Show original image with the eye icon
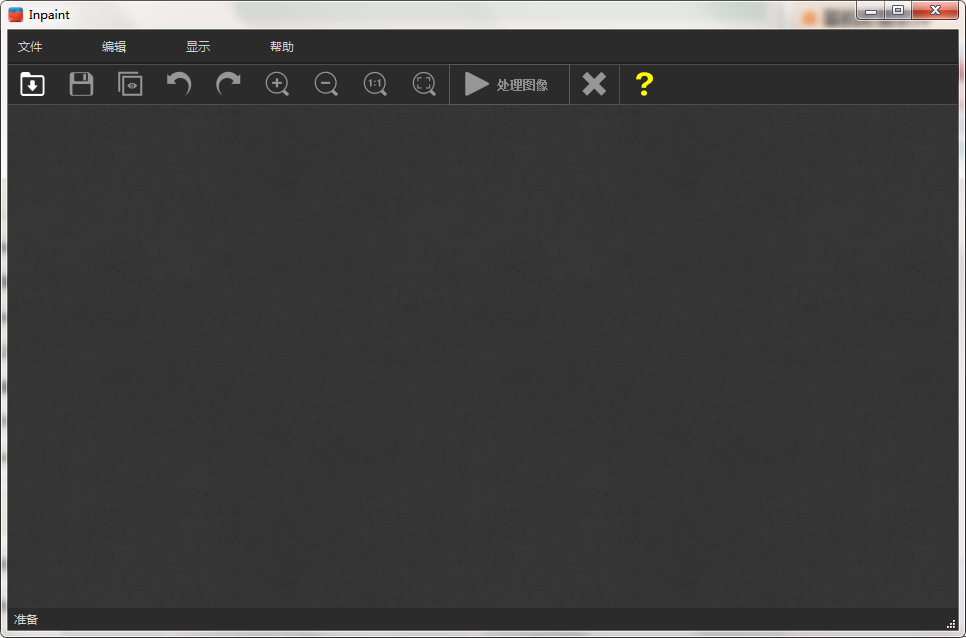Viewport: 966px width, 638px height. (130, 84)
